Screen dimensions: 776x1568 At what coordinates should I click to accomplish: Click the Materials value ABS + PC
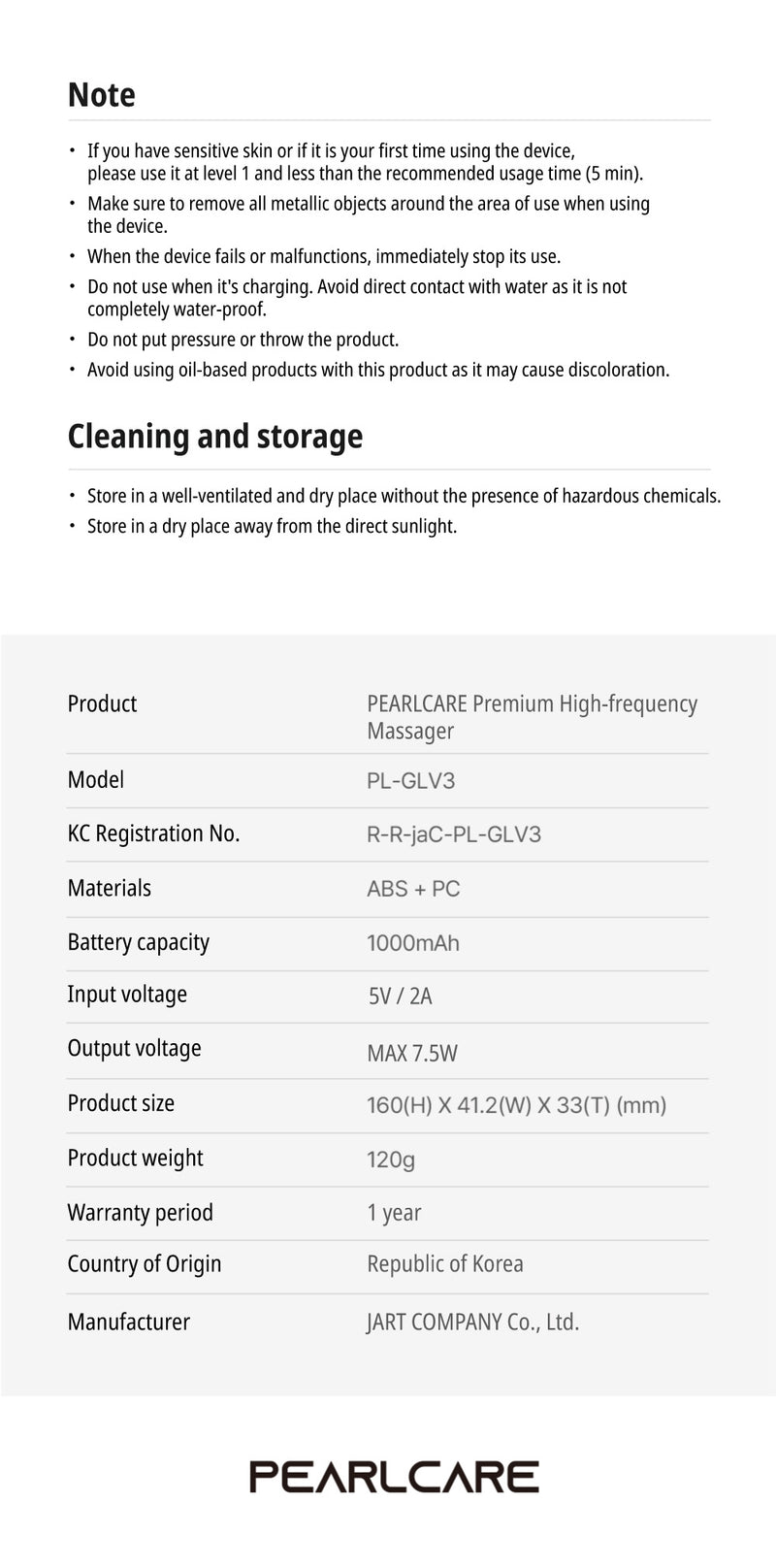pyautogui.click(x=413, y=889)
